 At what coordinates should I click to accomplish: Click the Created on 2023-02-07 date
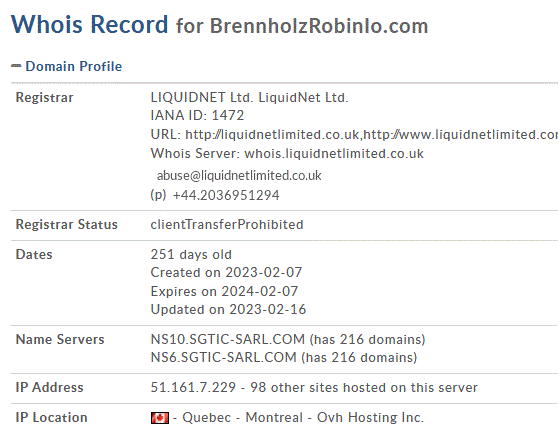(x=226, y=272)
